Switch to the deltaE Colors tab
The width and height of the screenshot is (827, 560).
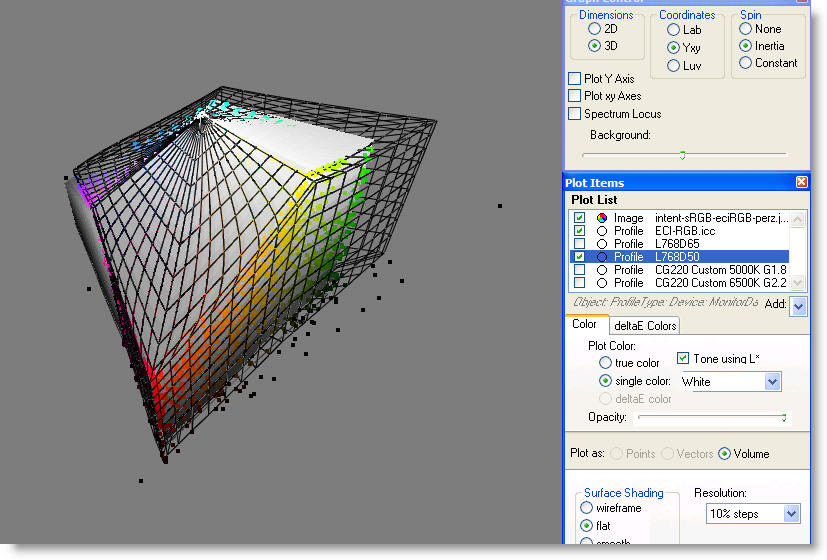(x=644, y=325)
